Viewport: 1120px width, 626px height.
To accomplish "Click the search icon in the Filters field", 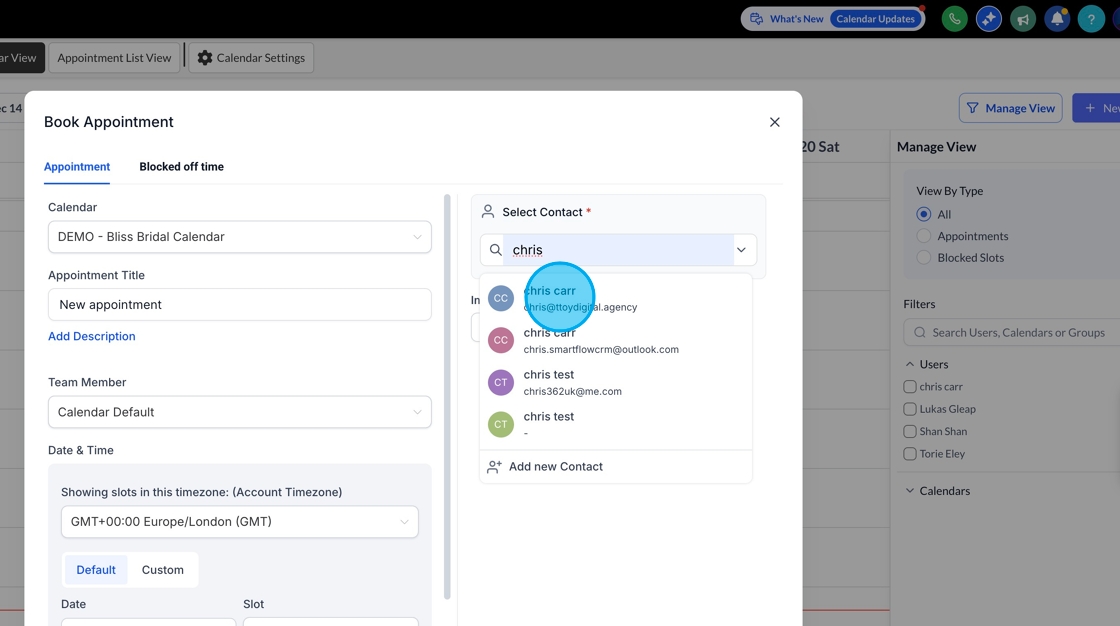I will click(919, 332).
